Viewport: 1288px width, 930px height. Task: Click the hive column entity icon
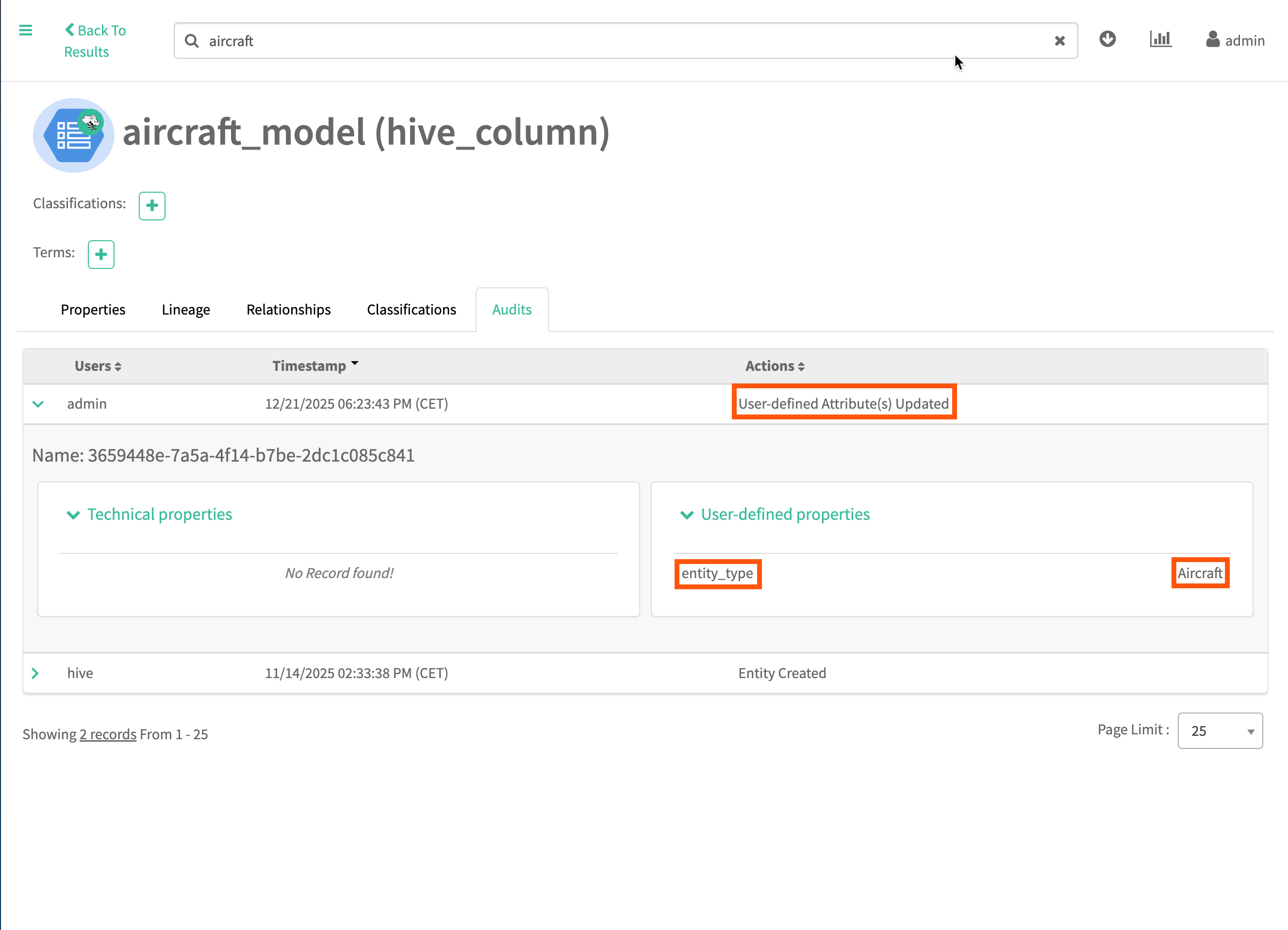point(73,135)
